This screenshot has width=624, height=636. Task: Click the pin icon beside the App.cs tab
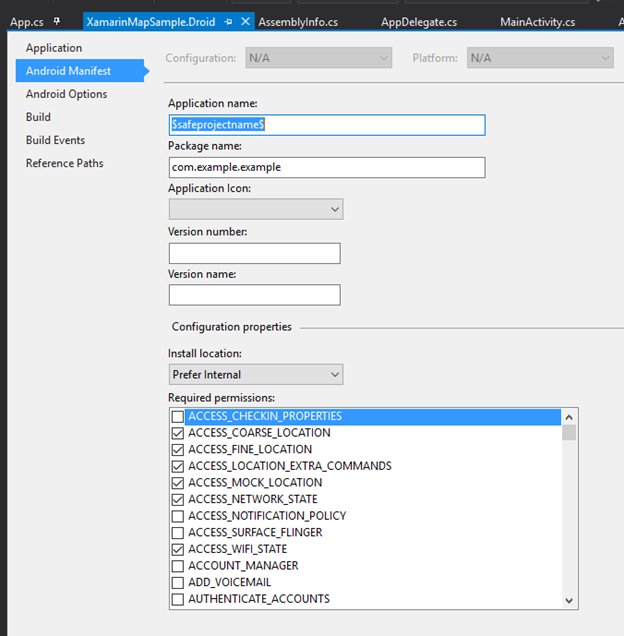57,21
